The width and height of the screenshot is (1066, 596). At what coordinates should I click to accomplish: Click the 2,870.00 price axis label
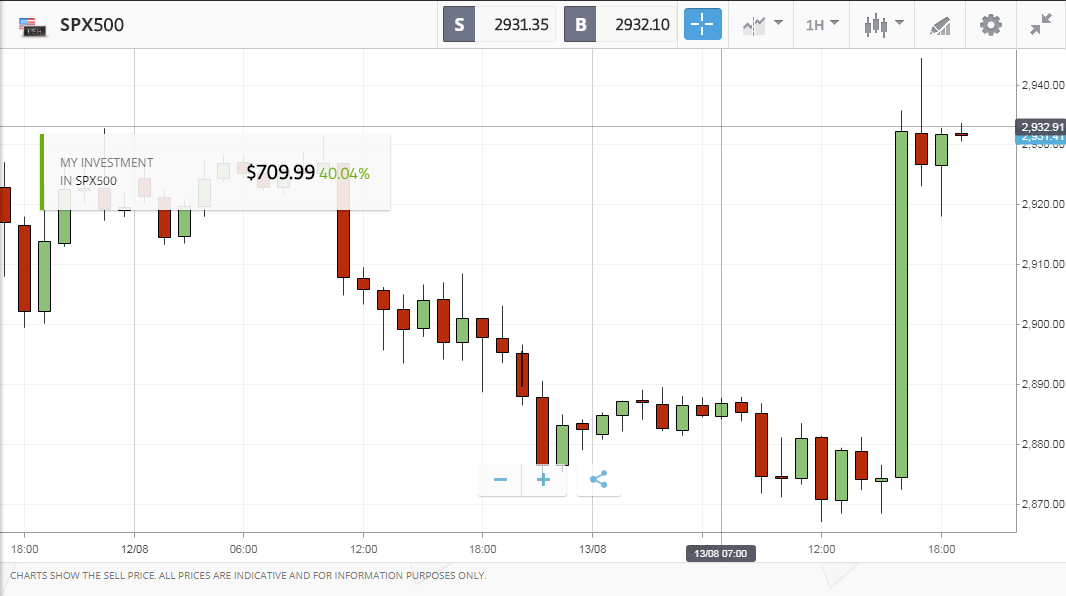tap(1043, 504)
